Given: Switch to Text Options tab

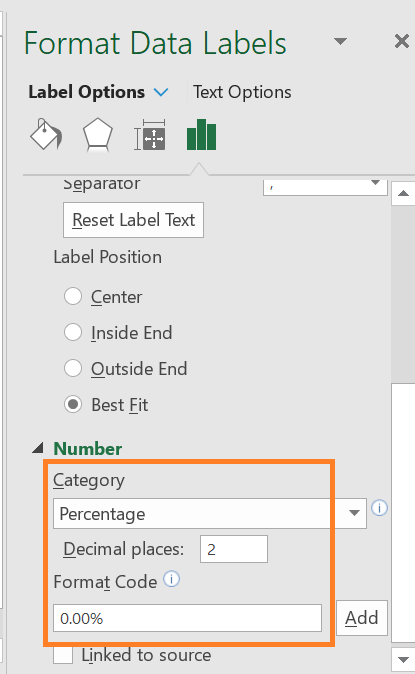Looking at the screenshot, I should click(242, 92).
